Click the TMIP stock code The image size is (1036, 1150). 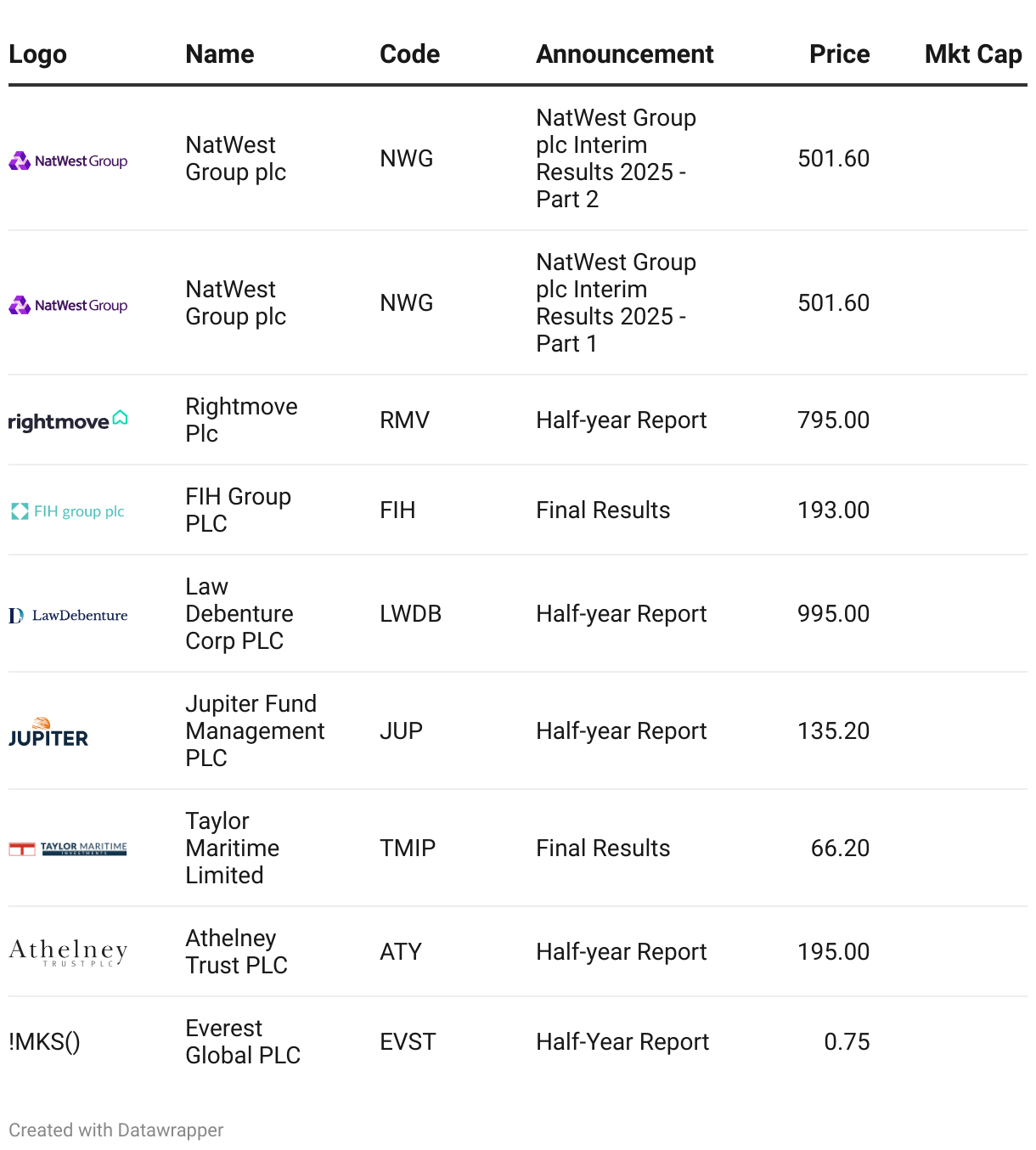[408, 848]
